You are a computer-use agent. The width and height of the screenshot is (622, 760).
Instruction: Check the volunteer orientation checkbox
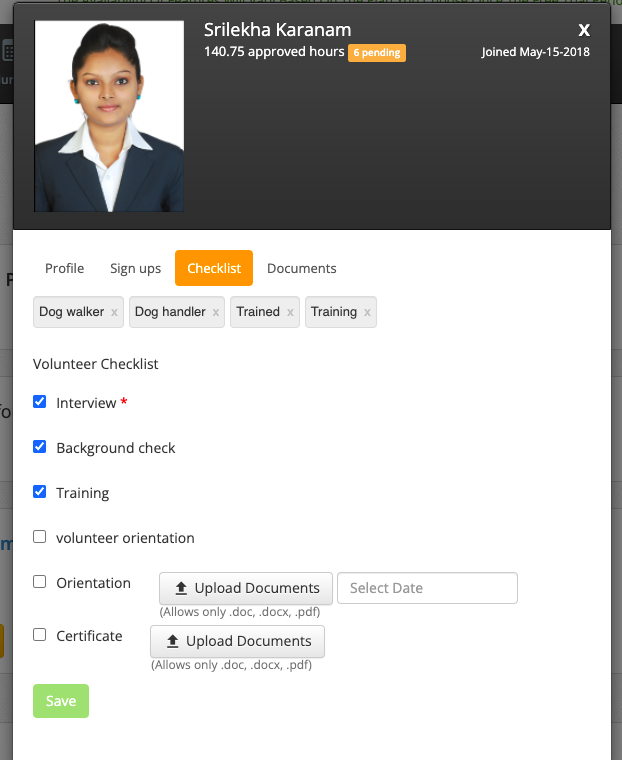pyautogui.click(x=40, y=537)
